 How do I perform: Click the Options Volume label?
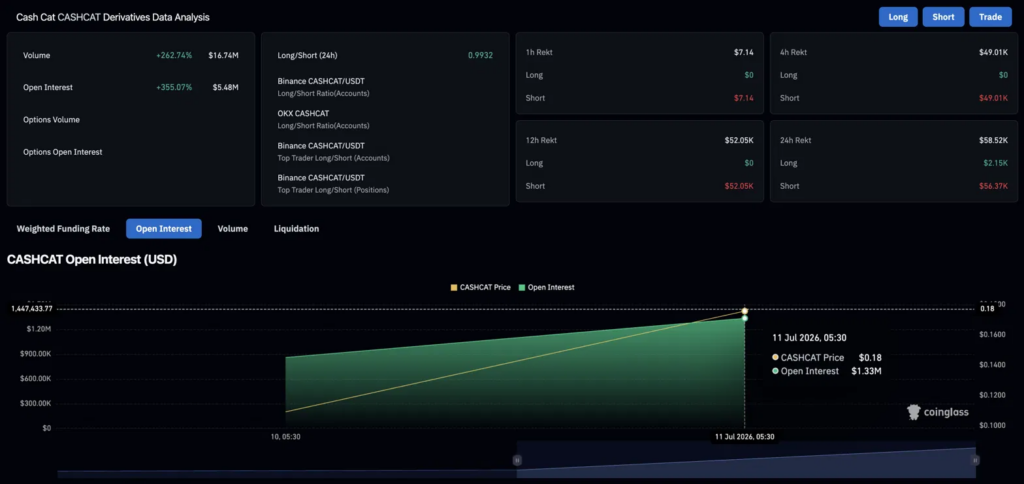point(51,120)
